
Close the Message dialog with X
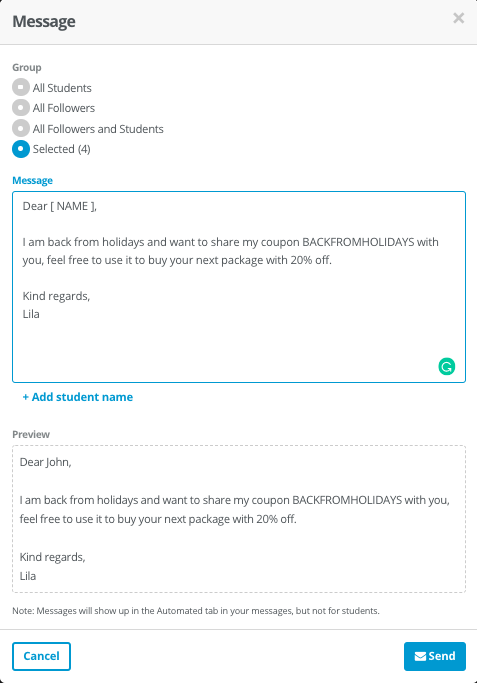click(x=458, y=18)
